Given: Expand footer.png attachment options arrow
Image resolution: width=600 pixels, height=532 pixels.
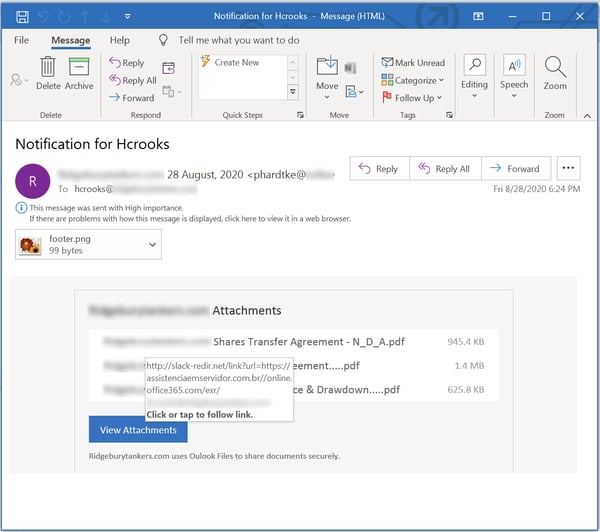Looking at the screenshot, I should tap(152, 244).
